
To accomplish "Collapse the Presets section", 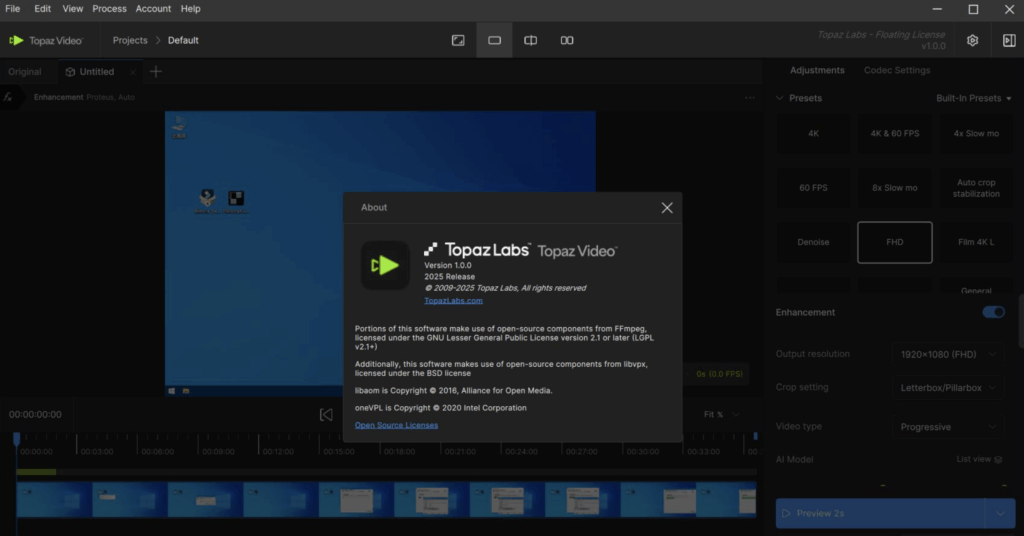I will 780,98.
